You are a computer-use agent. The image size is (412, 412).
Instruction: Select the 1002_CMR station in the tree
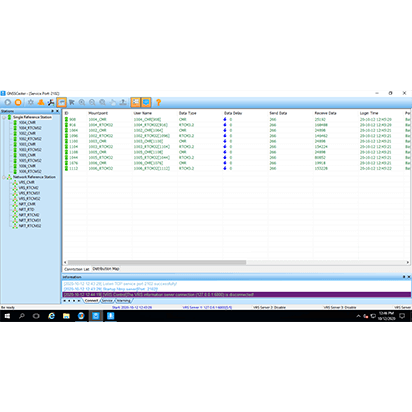tap(27, 133)
